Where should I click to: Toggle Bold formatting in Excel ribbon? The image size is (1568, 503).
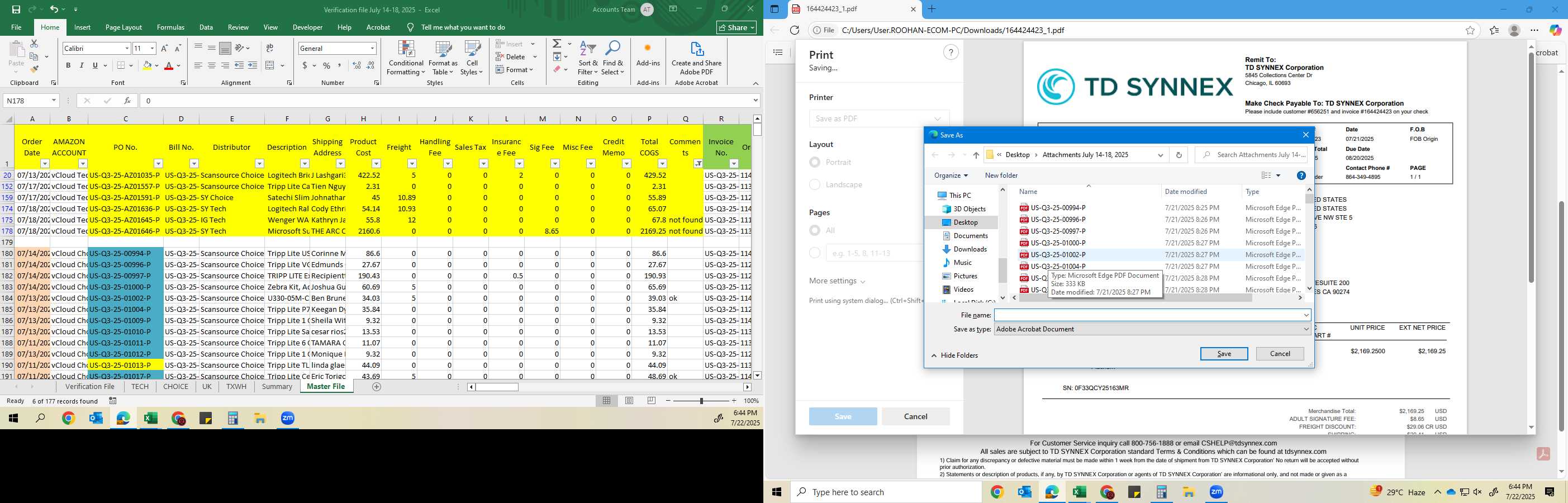68,66
